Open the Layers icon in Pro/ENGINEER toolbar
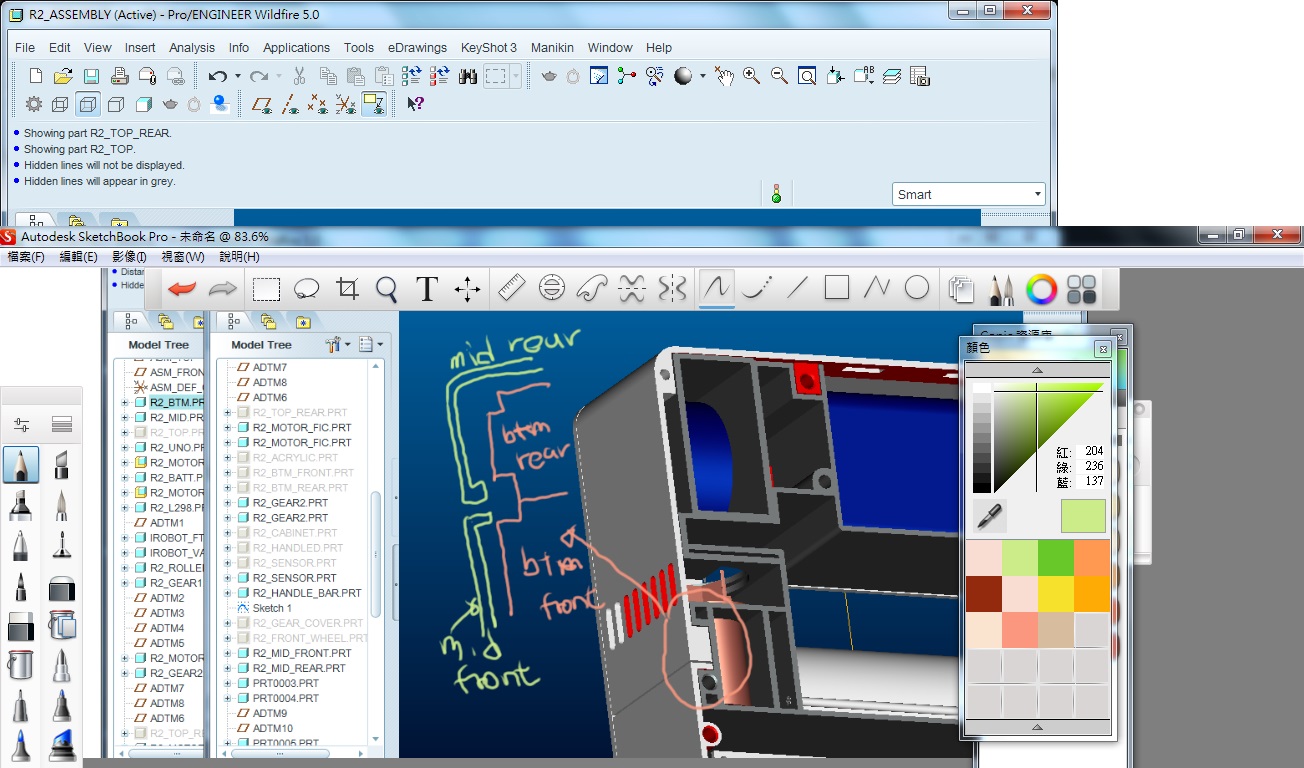 [x=892, y=76]
